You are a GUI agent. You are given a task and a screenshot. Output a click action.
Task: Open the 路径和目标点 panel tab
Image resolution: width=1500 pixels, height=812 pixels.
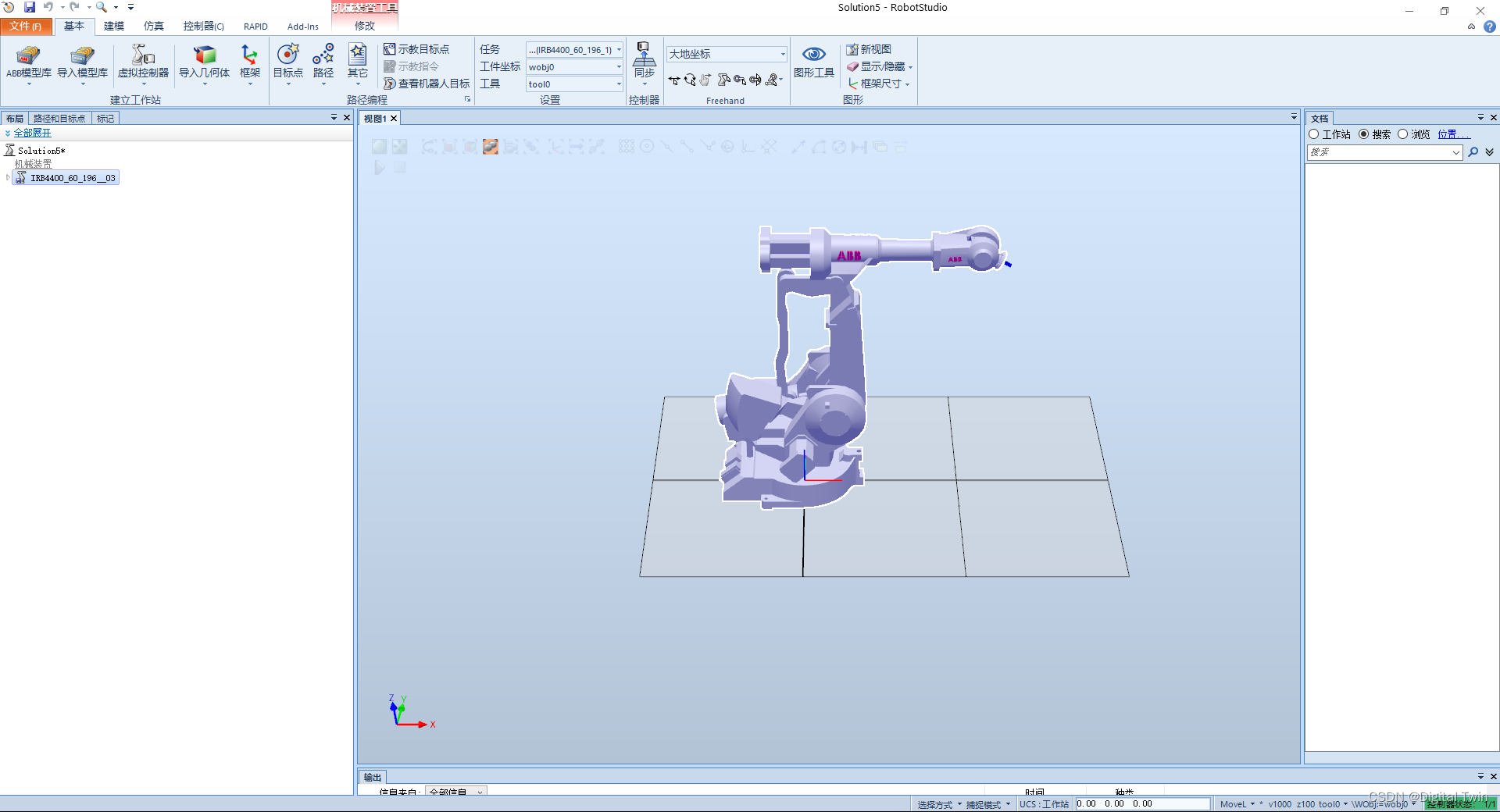(59, 117)
